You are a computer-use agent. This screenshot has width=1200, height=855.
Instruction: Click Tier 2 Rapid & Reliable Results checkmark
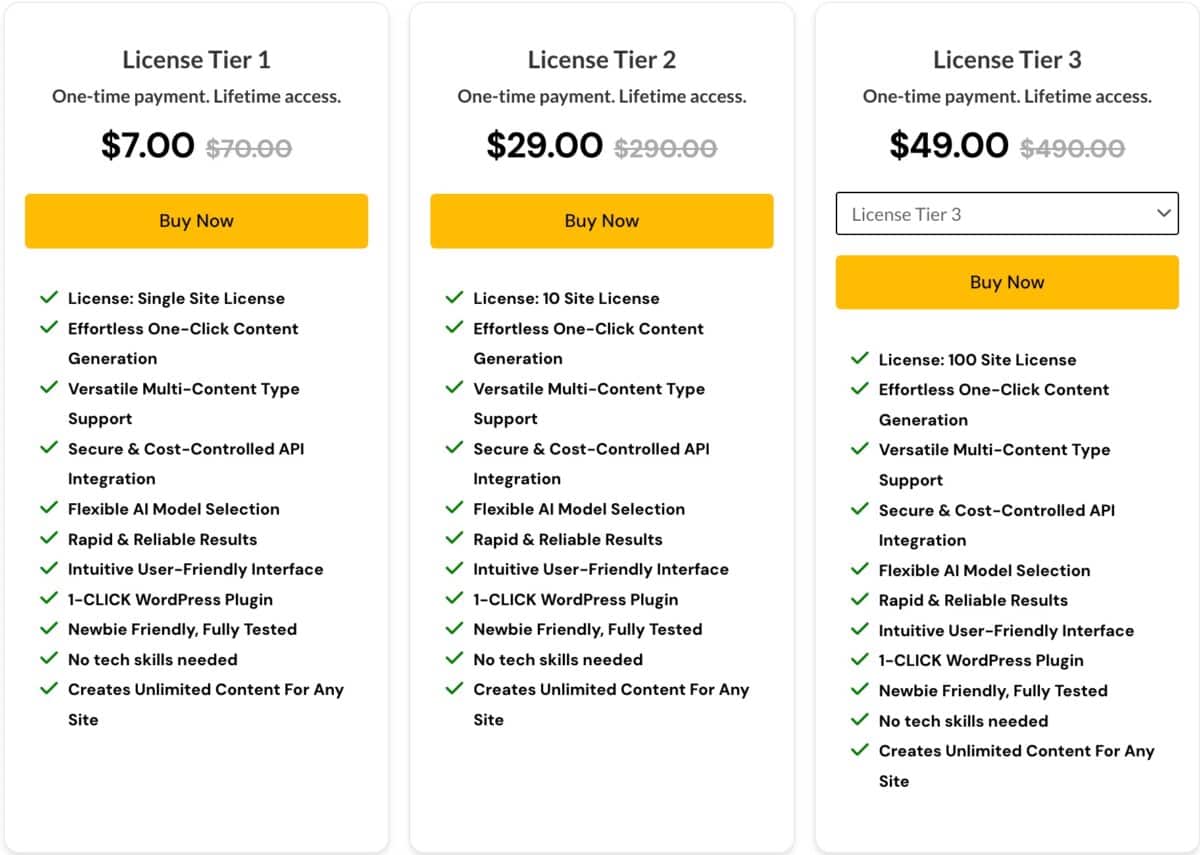pyautogui.click(x=454, y=539)
